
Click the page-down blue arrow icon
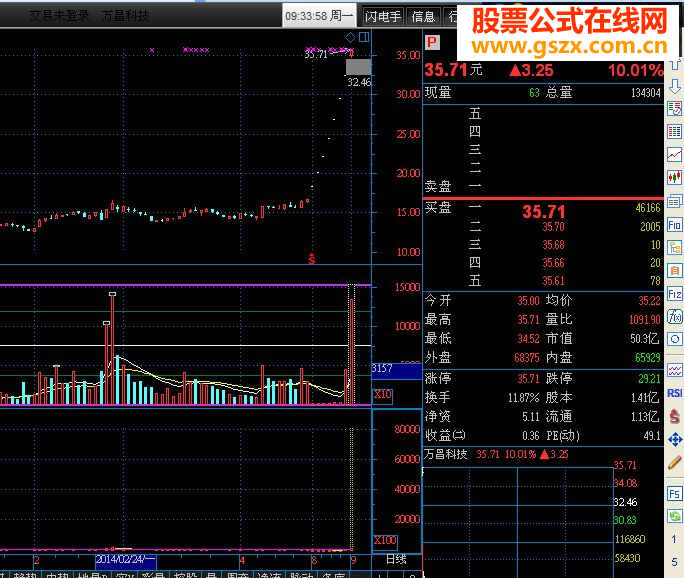click(x=675, y=86)
